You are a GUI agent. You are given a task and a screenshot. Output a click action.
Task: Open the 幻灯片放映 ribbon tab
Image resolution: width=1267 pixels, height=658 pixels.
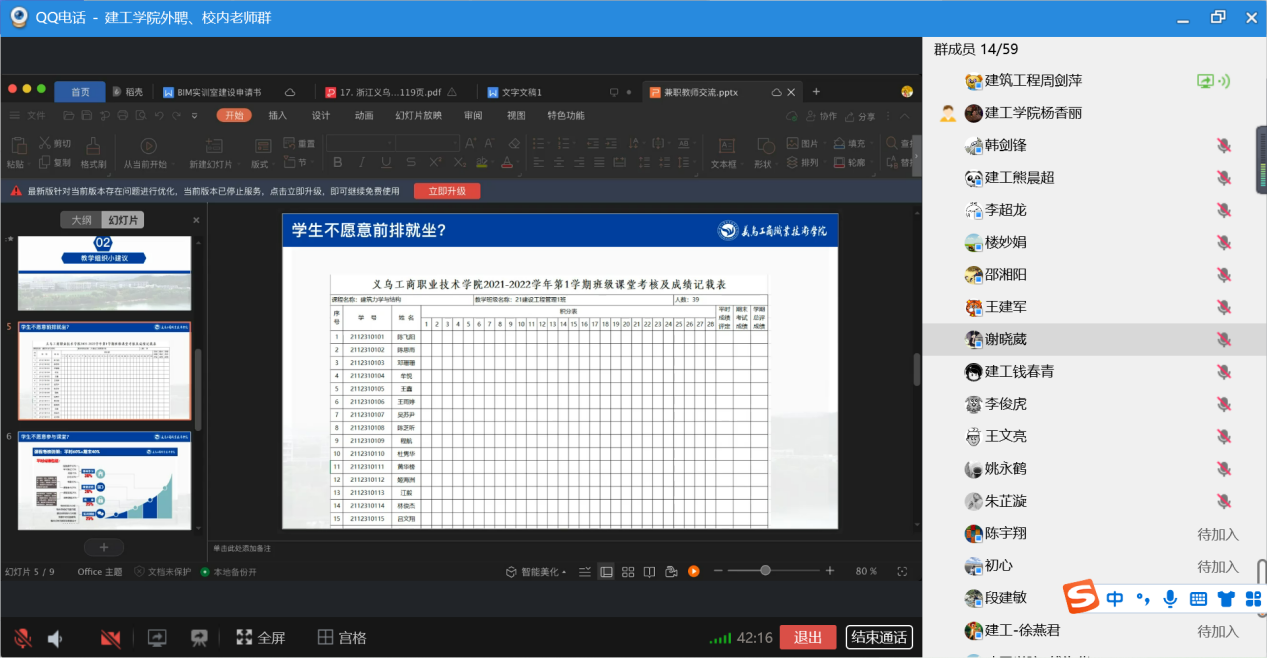pos(418,115)
